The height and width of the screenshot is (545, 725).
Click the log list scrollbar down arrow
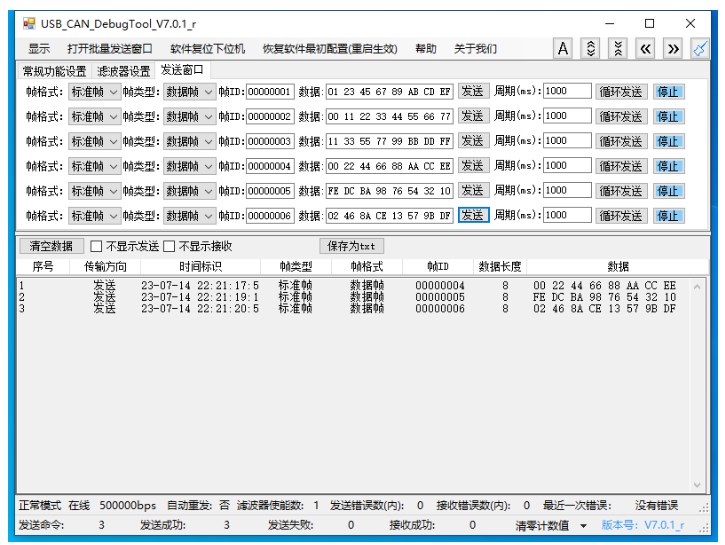697,485
